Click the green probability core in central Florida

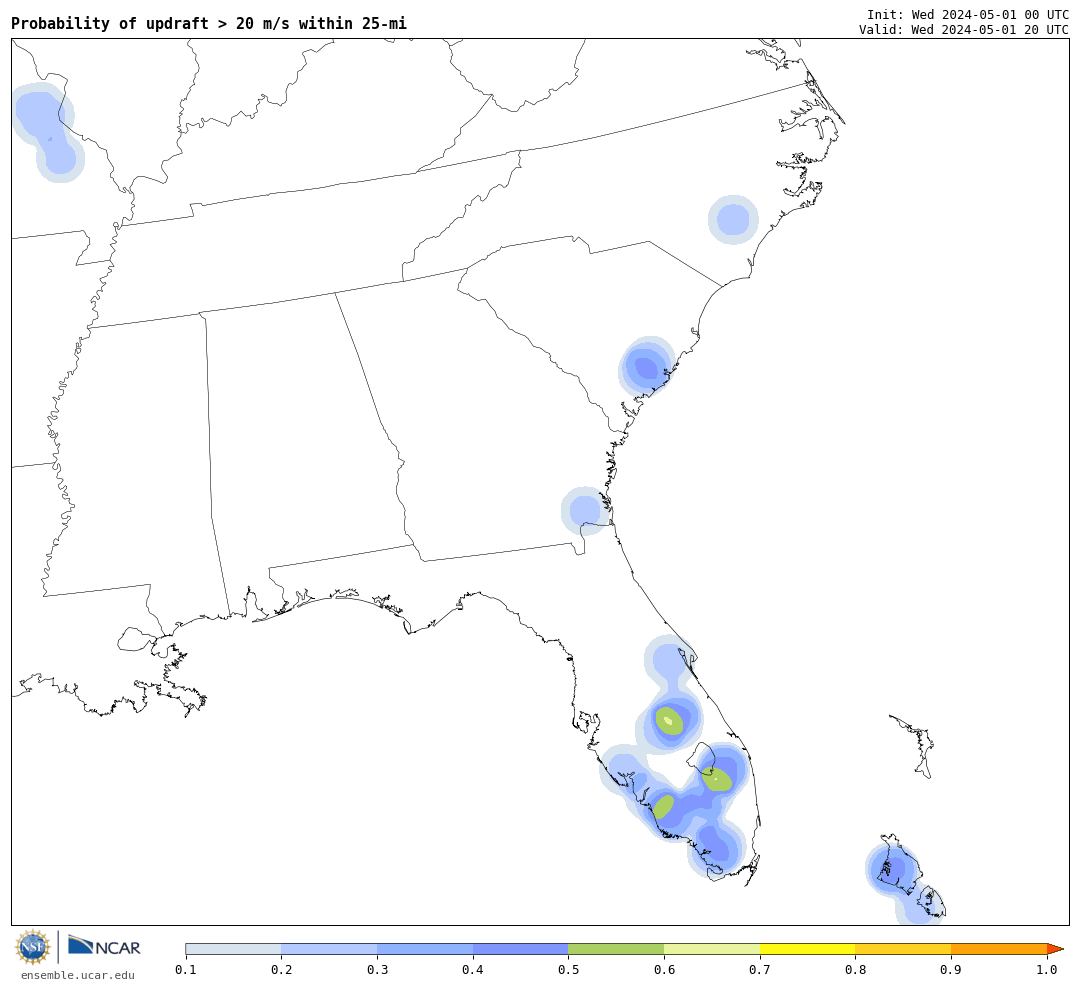(669, 721)
